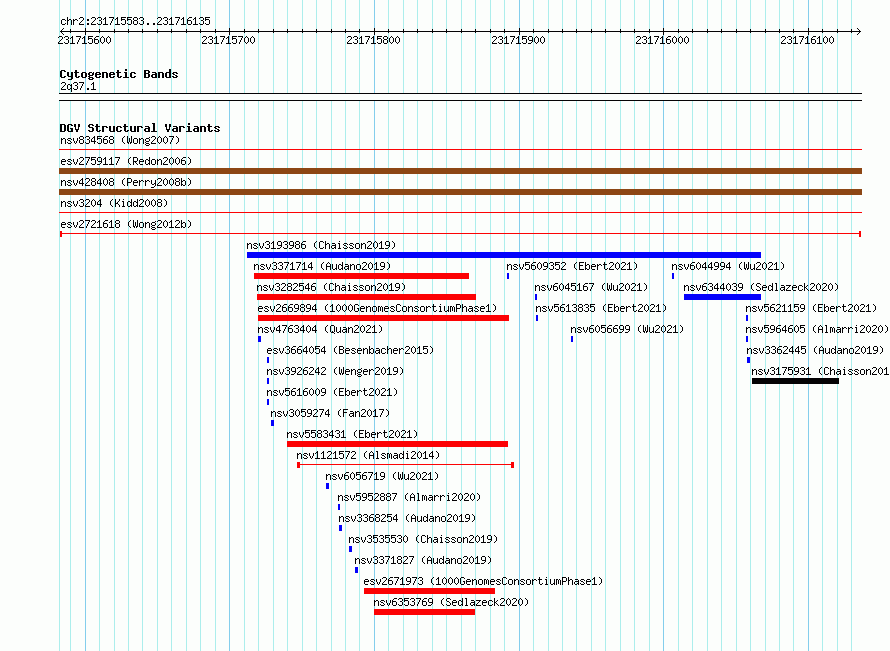890x651 pixels.
Task: Open nsv3371827 (Audano2019) variant text
Action: 423,560
